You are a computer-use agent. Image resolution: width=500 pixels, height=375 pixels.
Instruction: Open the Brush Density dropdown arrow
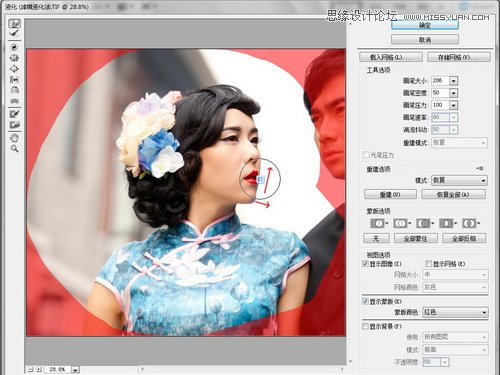click(x=453, y=93)
